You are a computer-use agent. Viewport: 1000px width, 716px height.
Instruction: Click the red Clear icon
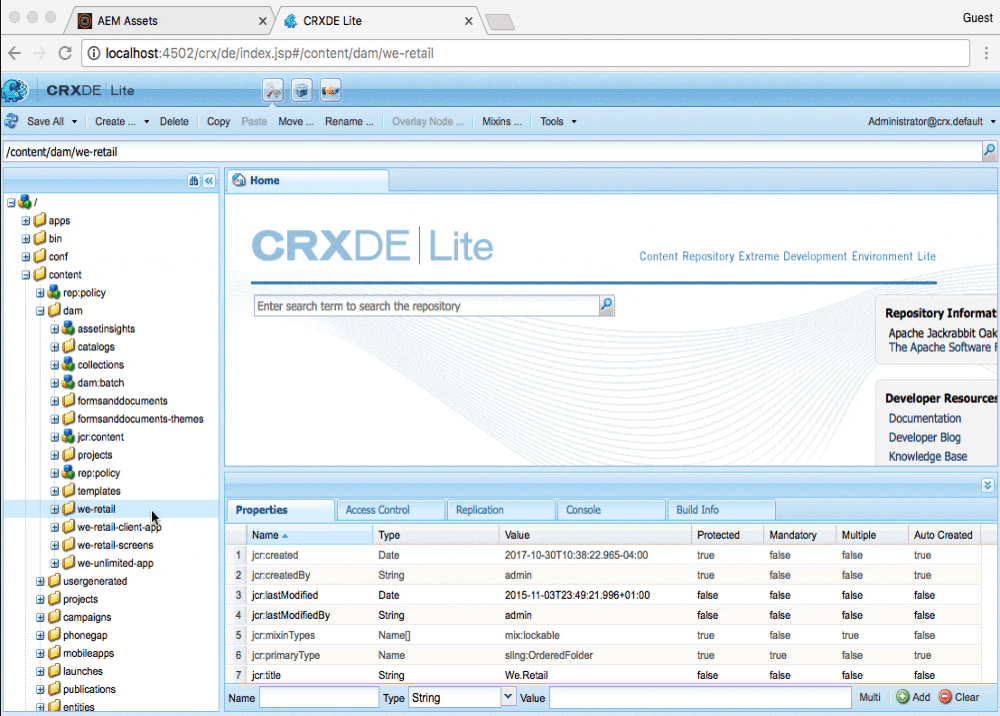pos(945,697)
